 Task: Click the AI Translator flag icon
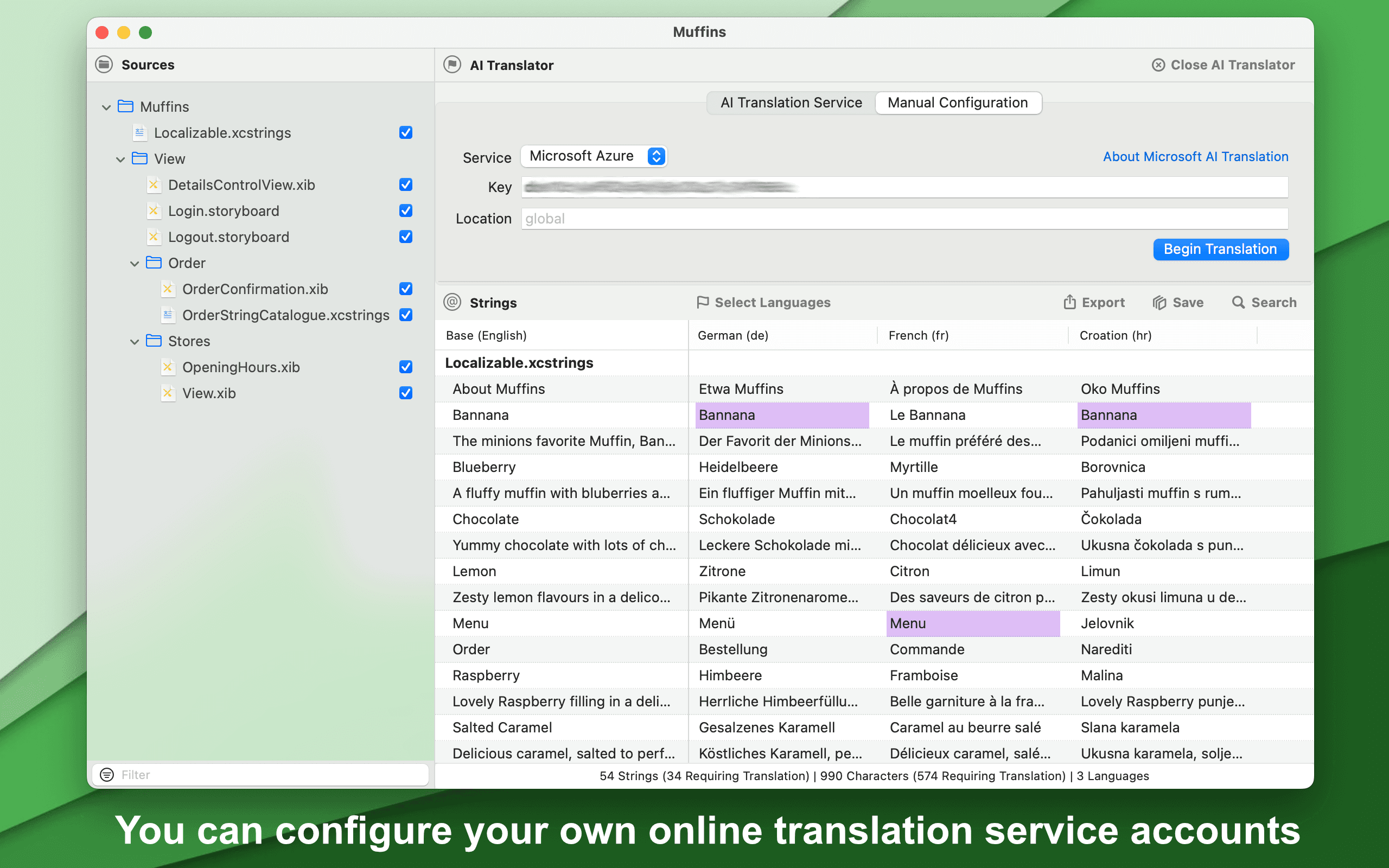pyautogui.click(x=453, y=65)
